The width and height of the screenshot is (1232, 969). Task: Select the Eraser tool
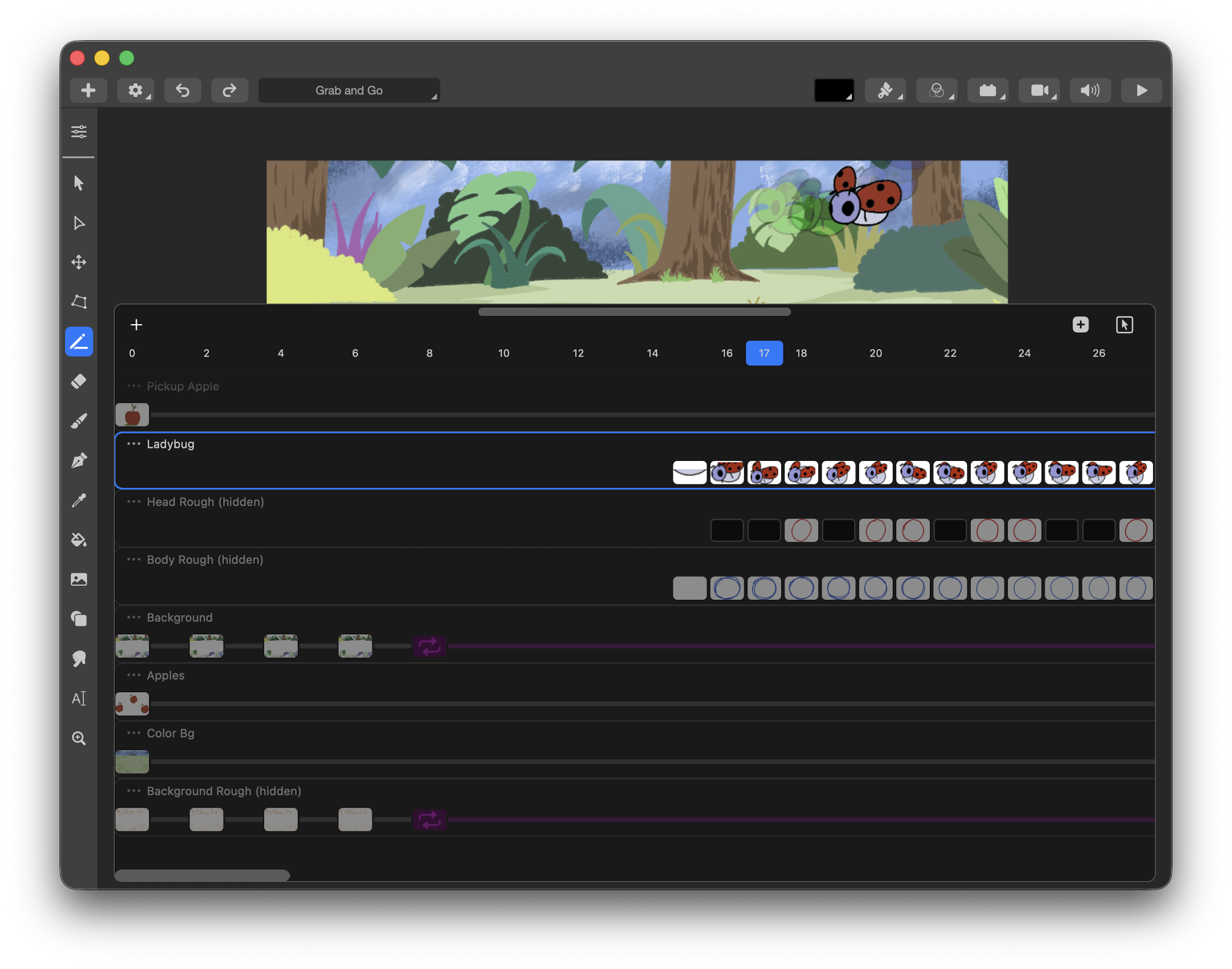coord(79,381)
